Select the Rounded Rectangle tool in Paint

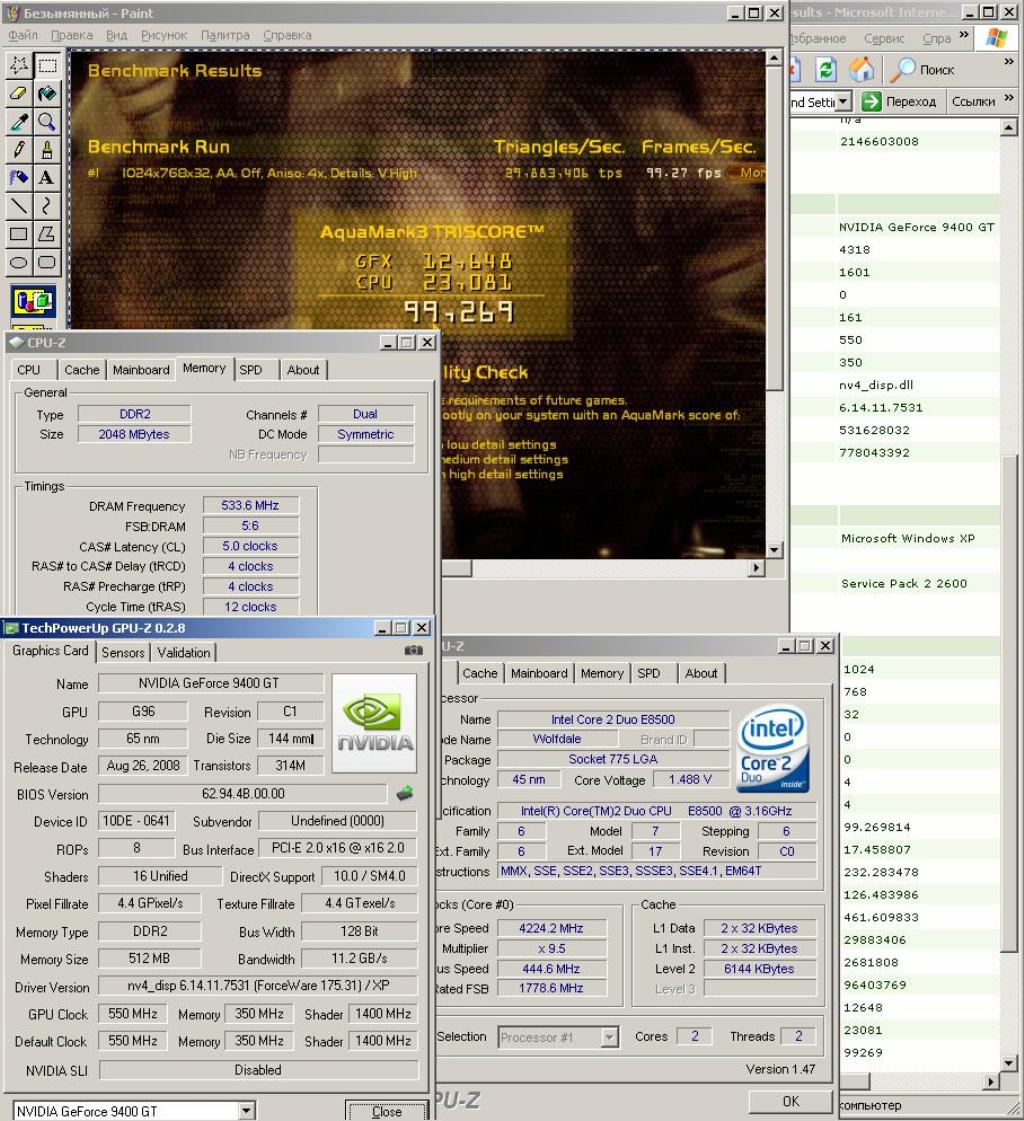(47, 262)
